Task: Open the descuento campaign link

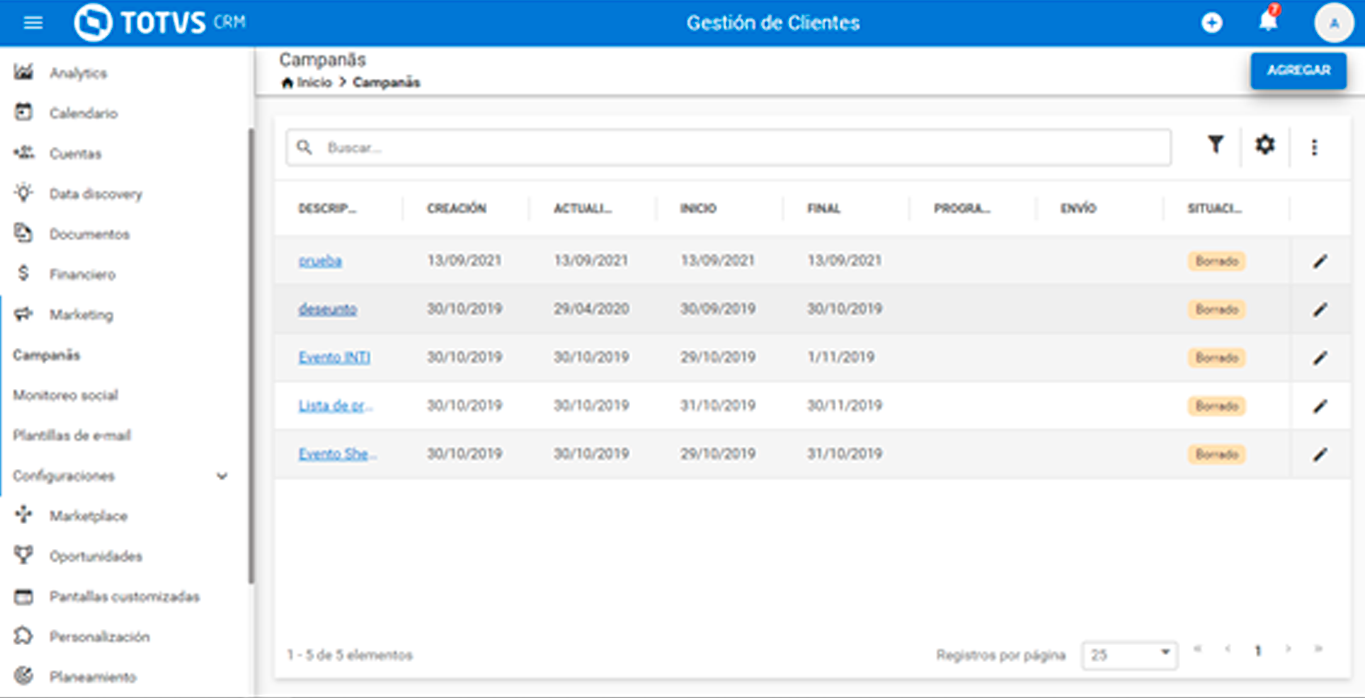Action: (327, 309)
